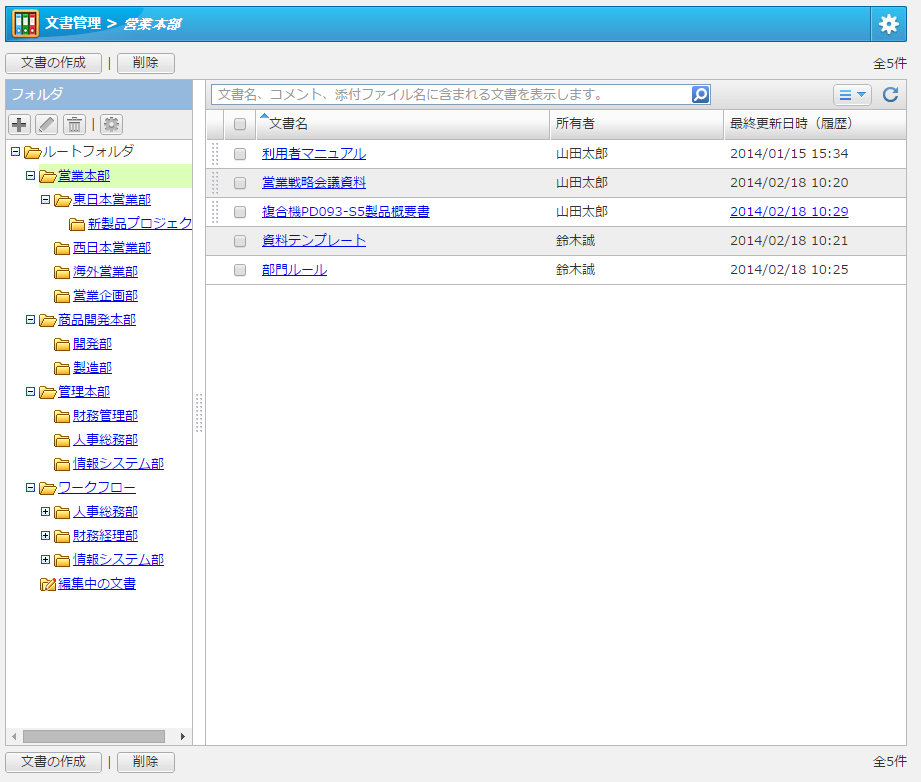Open the top-right settings gear
Image resolution: width=921 pixels, height=782 pixels.
(888, 24)
